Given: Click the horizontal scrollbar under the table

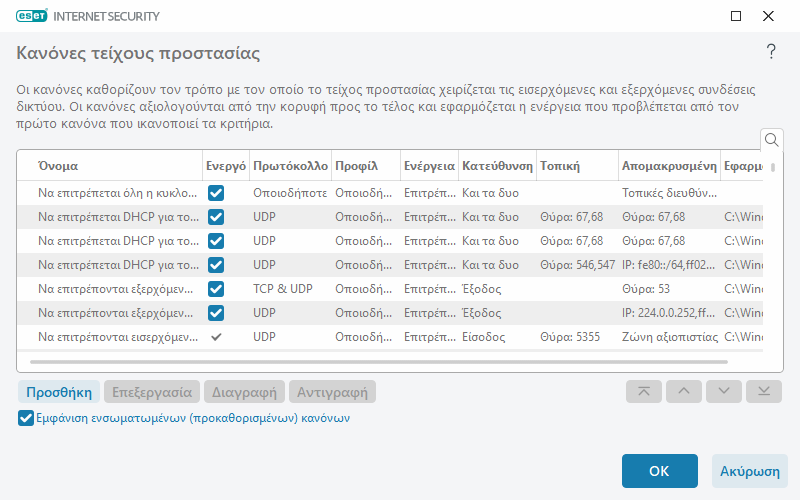Looking at the screenshot, I should [379, 362].
